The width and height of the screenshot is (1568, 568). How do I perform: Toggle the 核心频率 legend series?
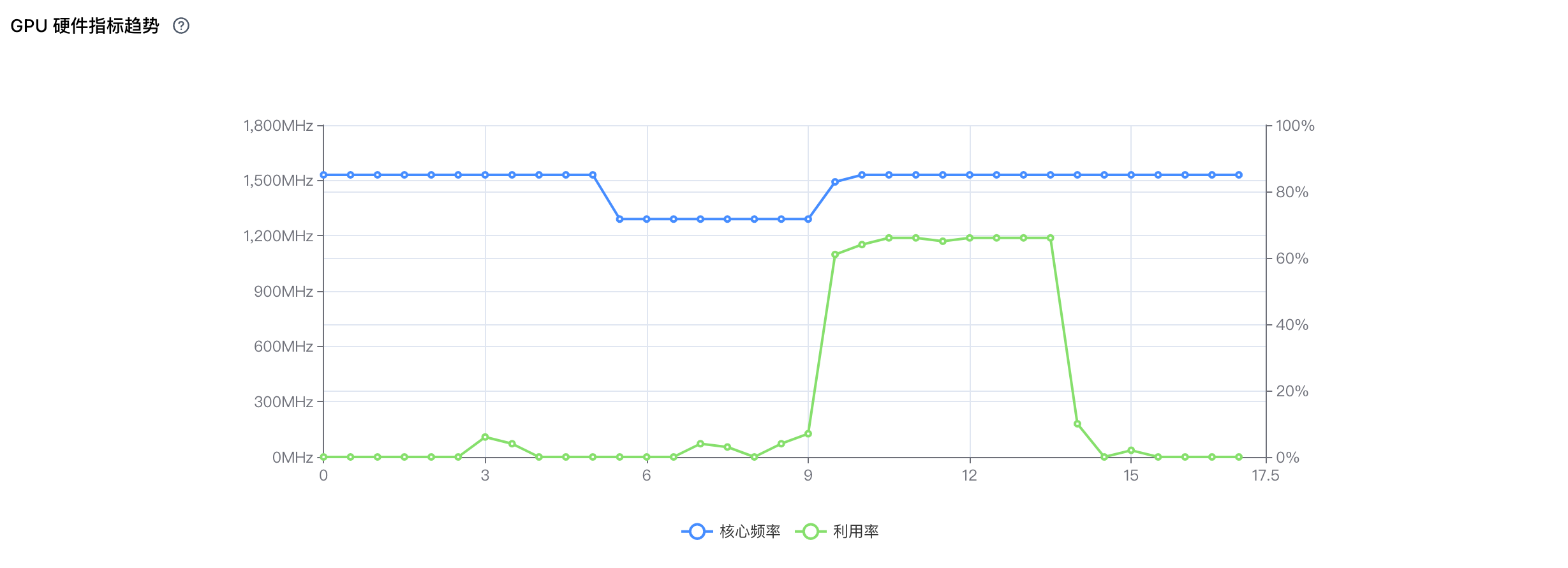731,531
